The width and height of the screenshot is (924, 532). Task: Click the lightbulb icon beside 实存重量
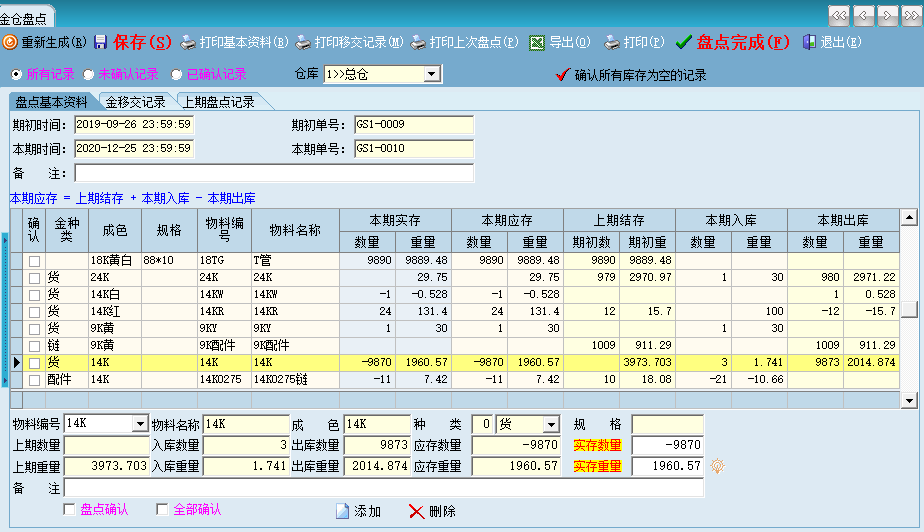click(x=717, y=466)
